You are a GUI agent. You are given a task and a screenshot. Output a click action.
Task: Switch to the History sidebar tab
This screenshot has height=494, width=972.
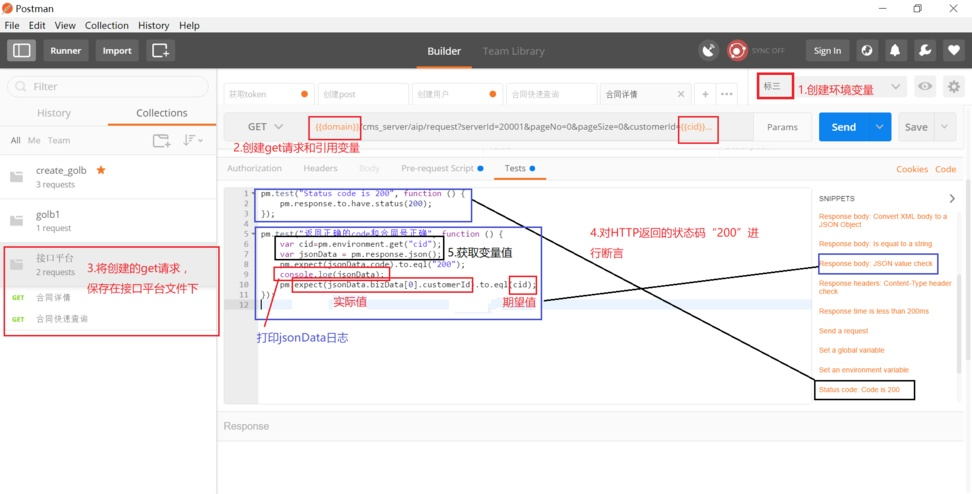pos(54,113)
